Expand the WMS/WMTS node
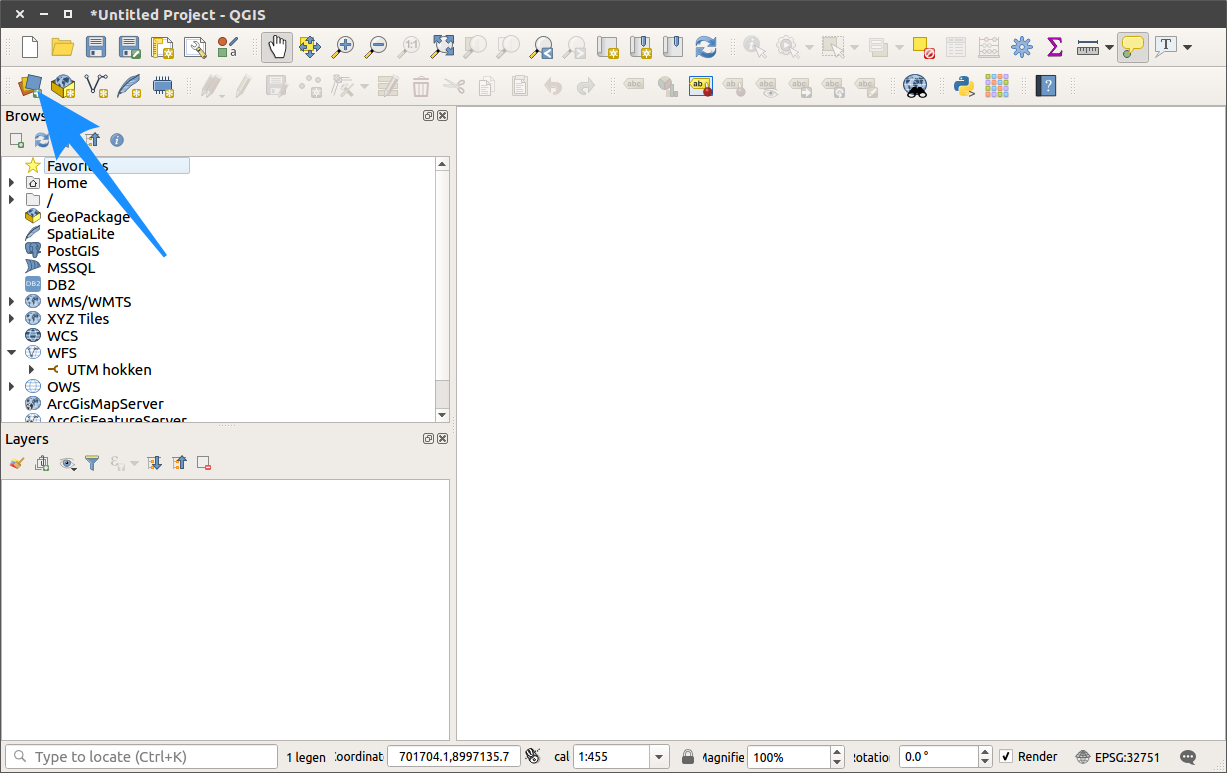The image size is (1227, 773). coord(11,302)
